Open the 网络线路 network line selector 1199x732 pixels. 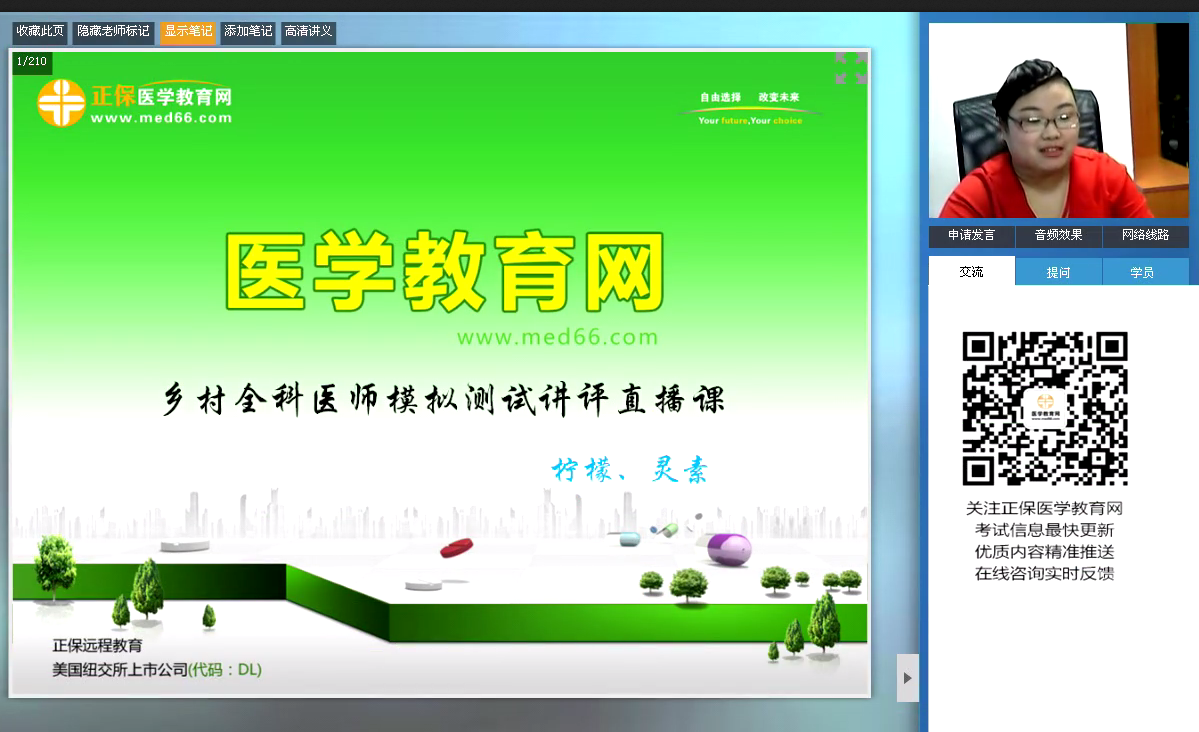pos(1145,236)
